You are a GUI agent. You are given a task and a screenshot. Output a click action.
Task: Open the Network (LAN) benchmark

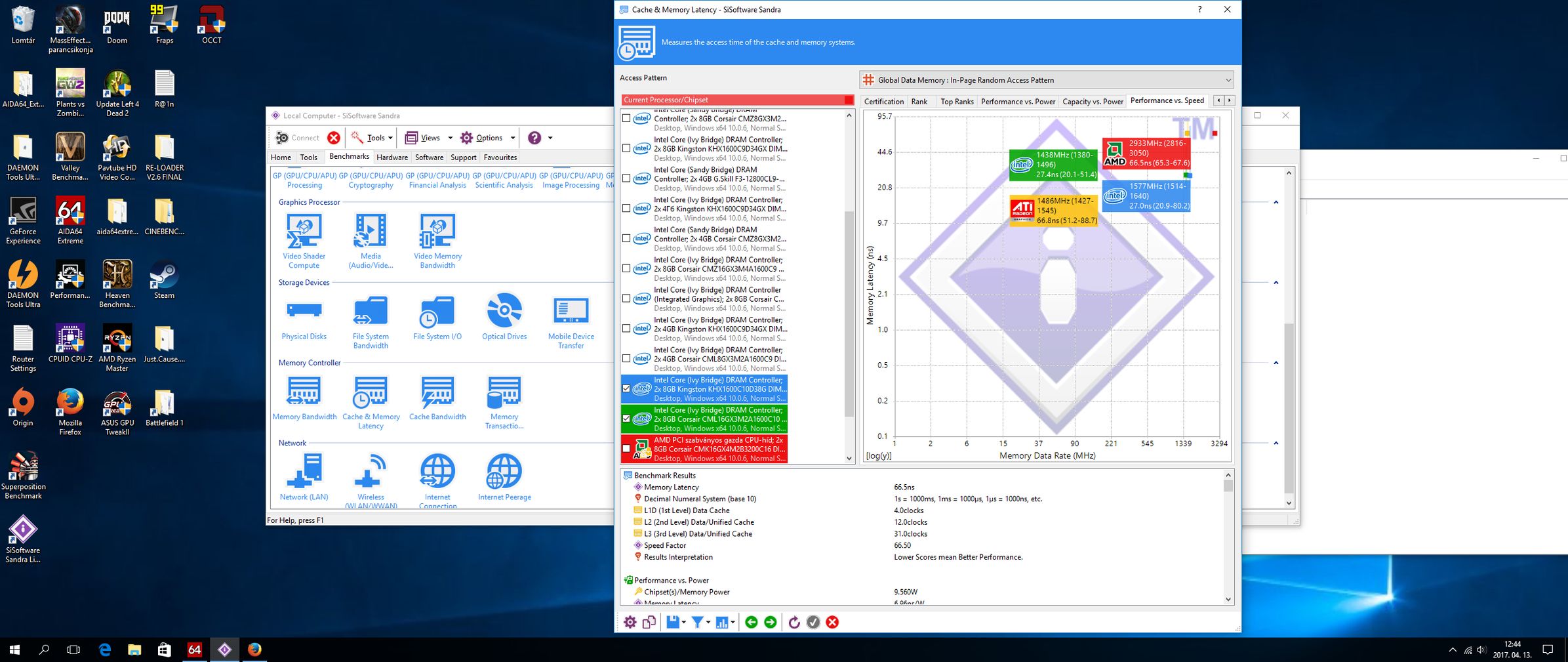click(304, 478)
